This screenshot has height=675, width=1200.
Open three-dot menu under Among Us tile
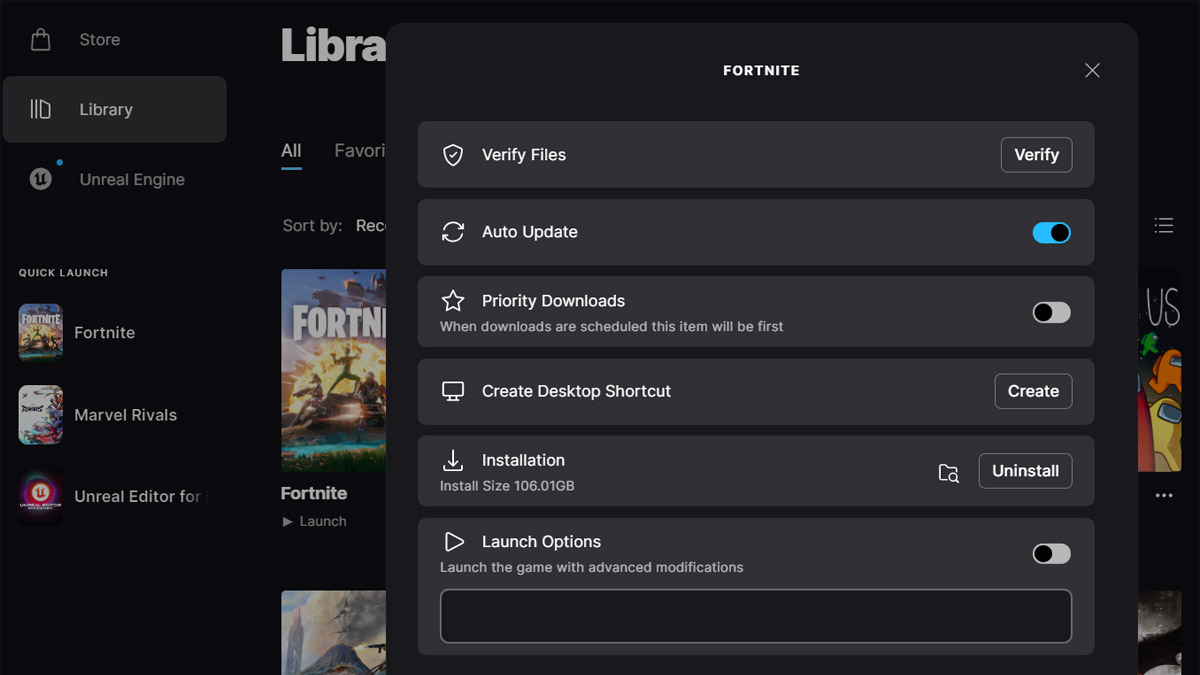point(1164,495)
